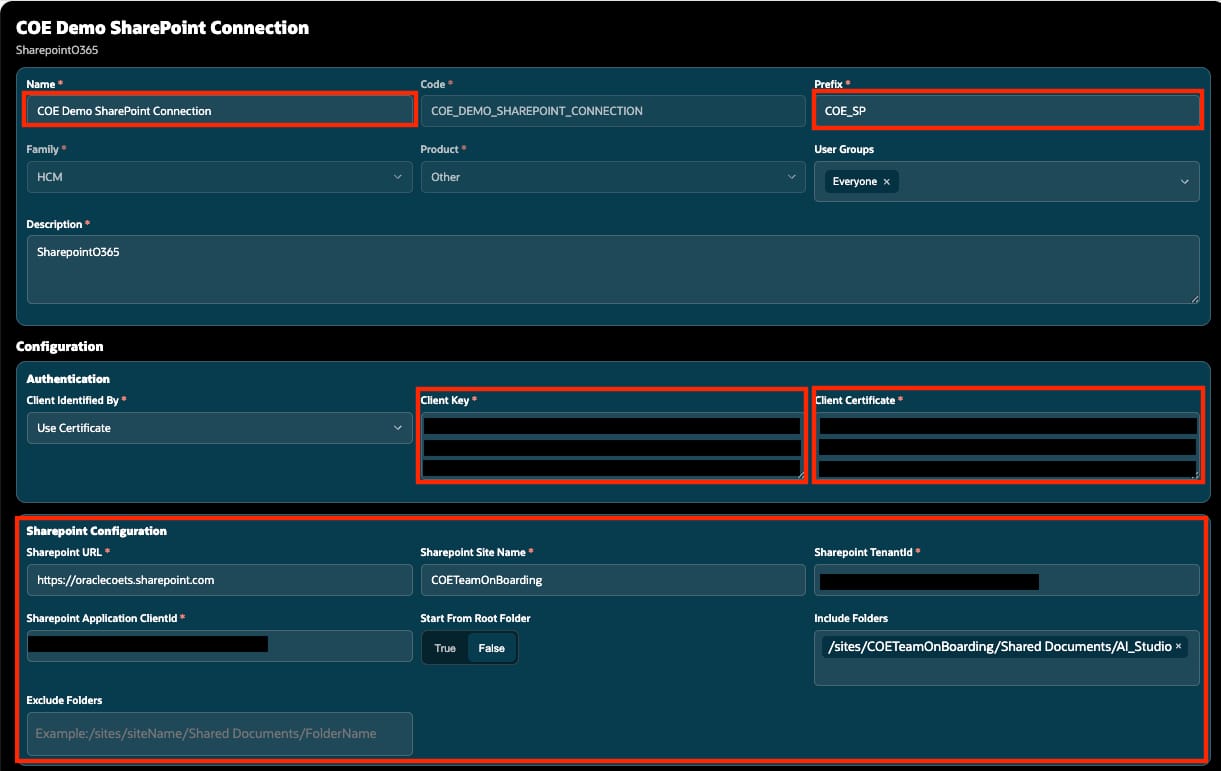The width and height of the screenshot is (1221, 771).
Task: Open the Product dropdown showing Other
Action: pyautogui.click(x=613, y=177)
